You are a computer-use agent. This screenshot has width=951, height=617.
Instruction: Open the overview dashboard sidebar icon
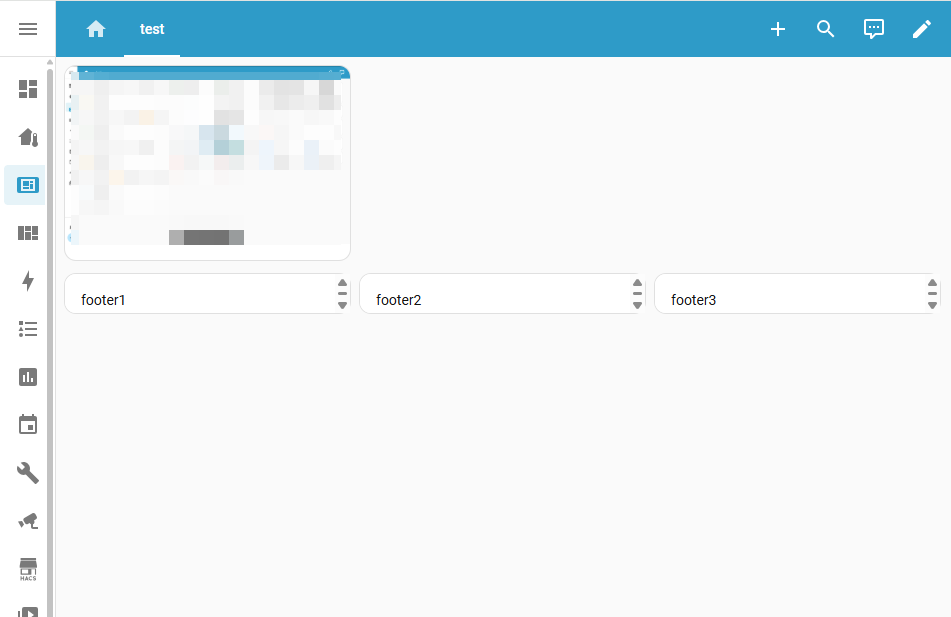(x=28, y=89)
